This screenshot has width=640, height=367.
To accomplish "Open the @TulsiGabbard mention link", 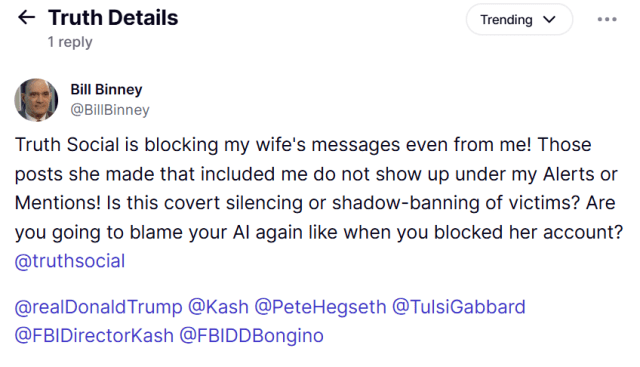I will pos(458,307).
